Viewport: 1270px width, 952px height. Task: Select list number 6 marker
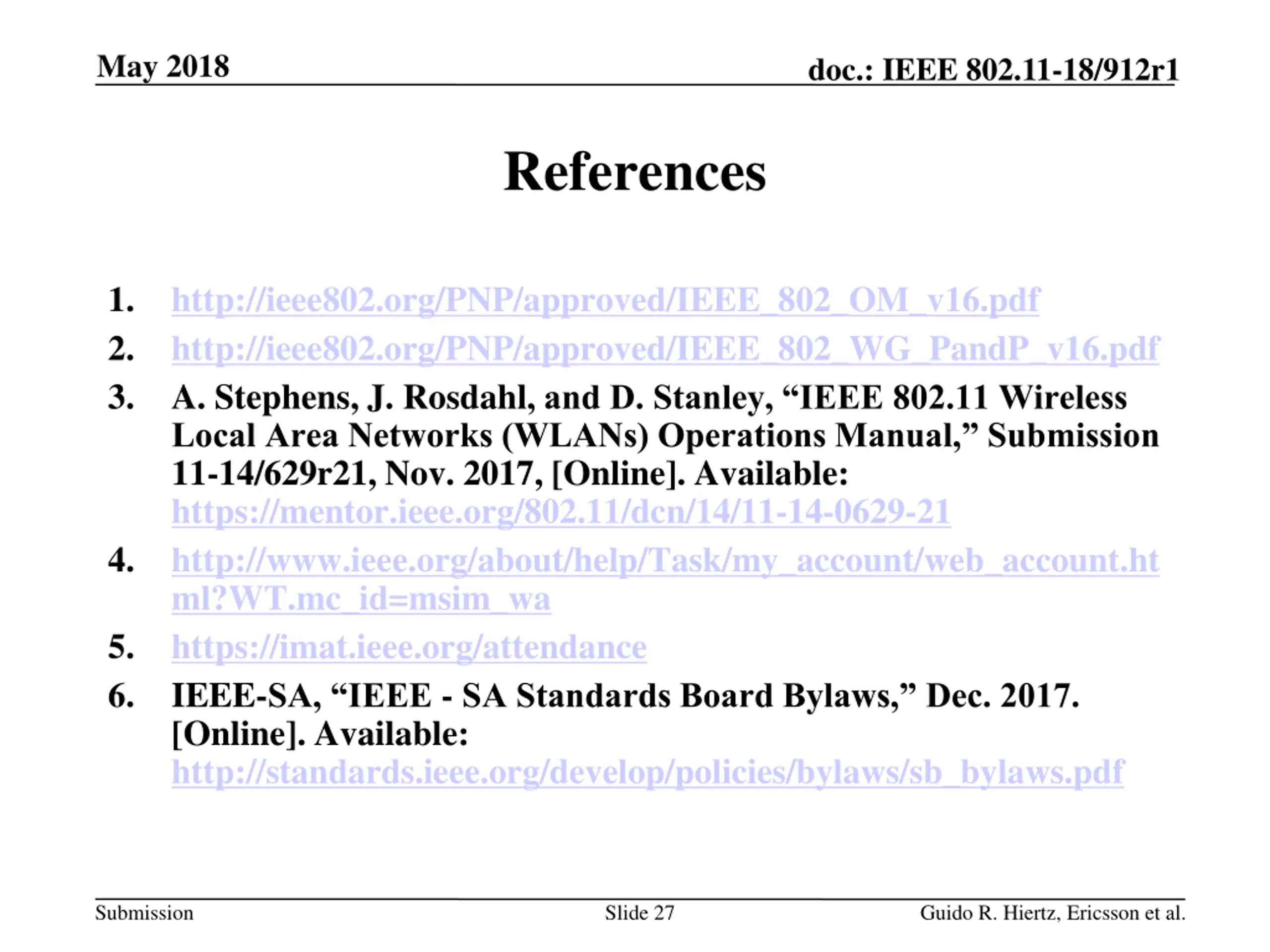point(121,696)
